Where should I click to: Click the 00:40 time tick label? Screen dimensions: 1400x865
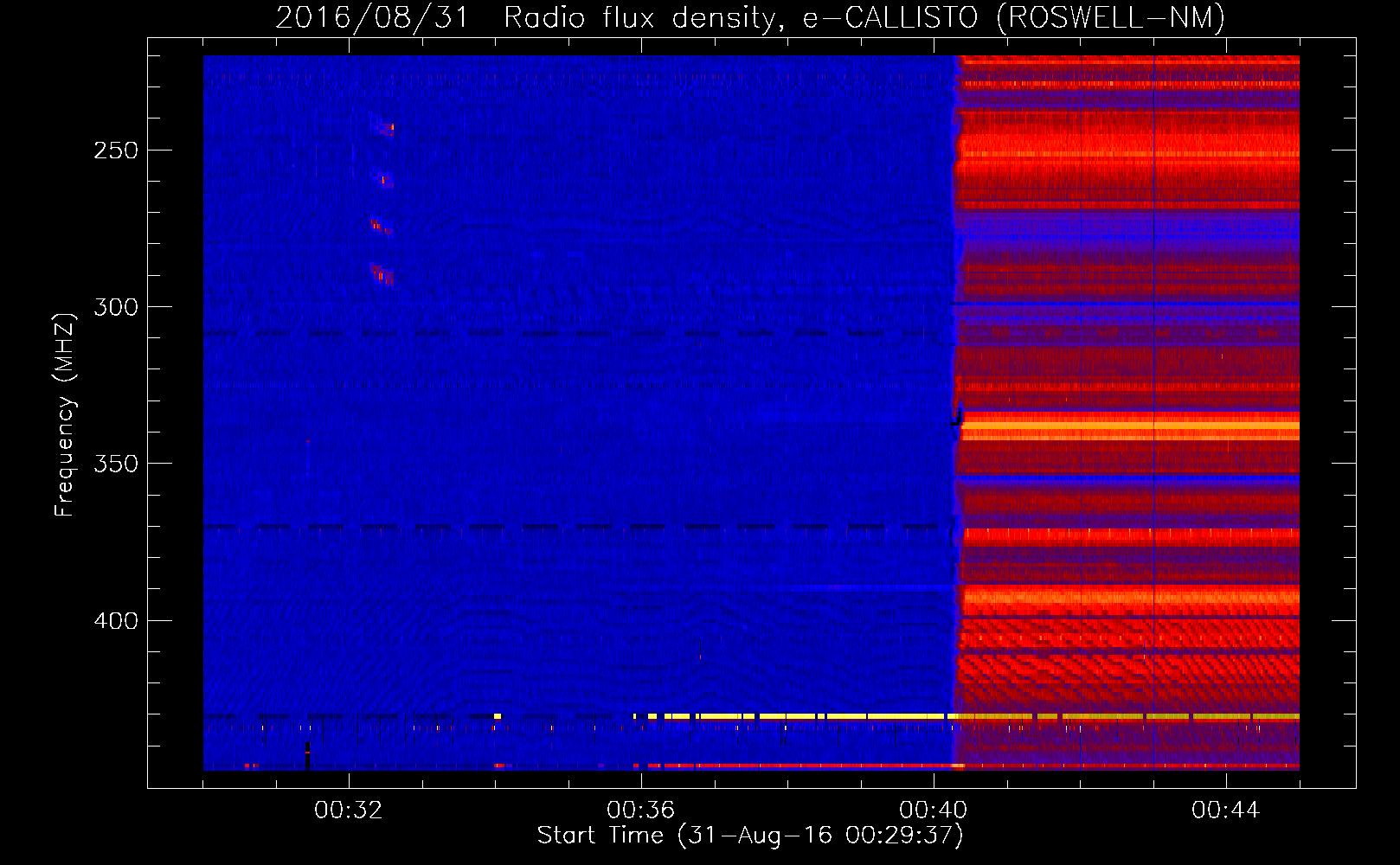934,811
